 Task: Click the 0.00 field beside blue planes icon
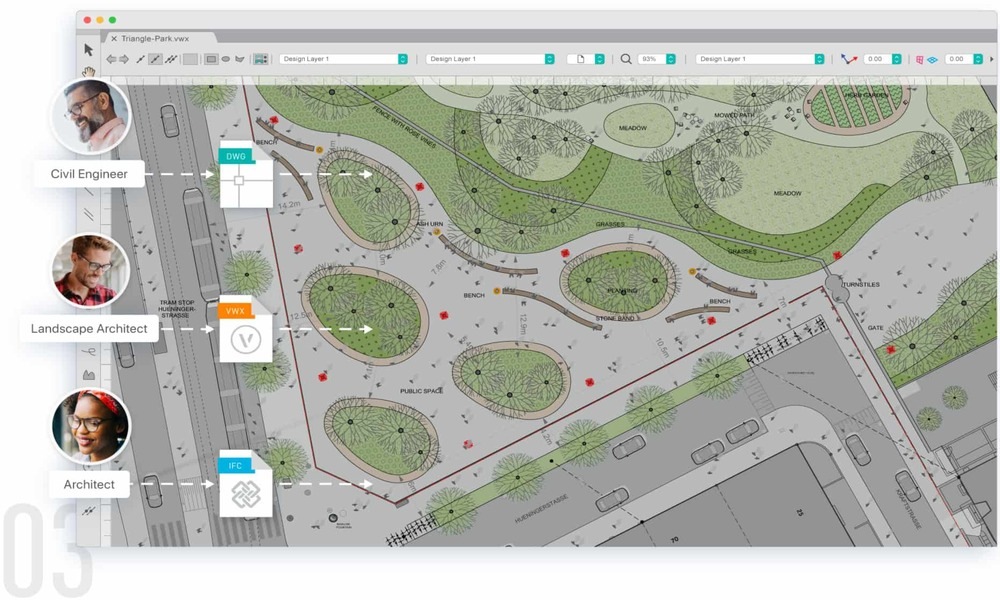(x=959, y=59)
